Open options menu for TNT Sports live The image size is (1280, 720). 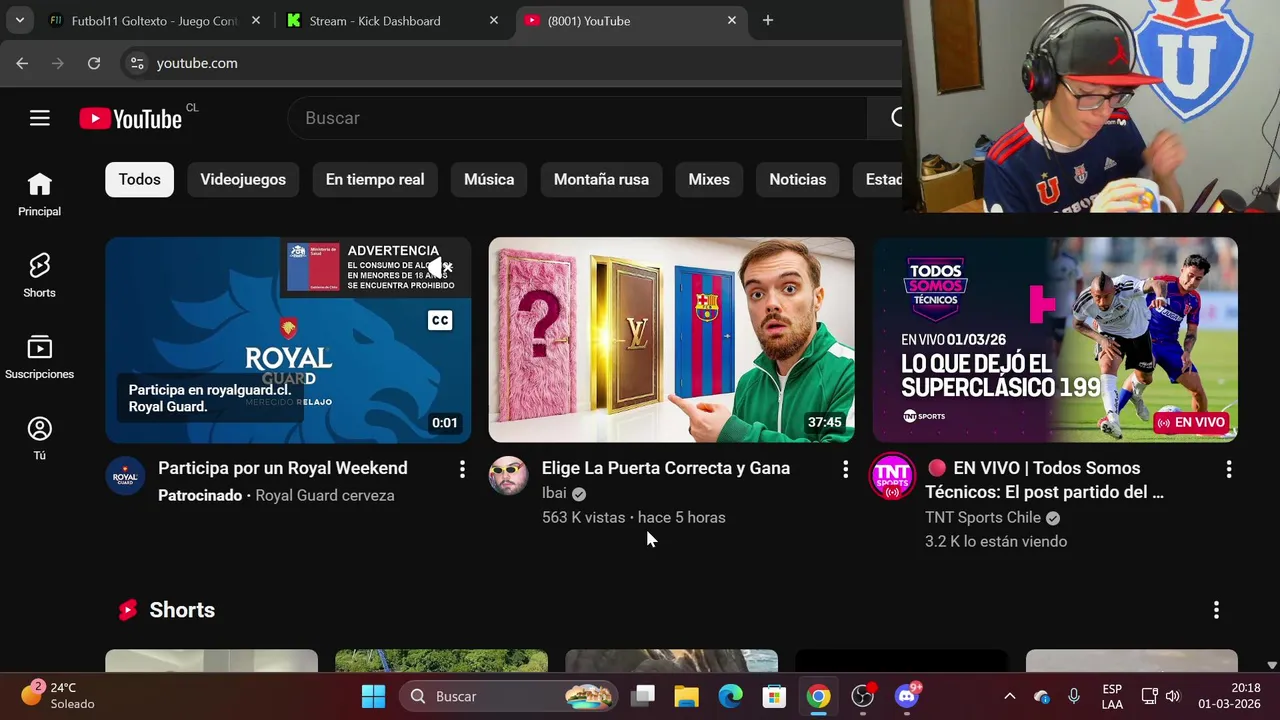(x=1229, y=469)
